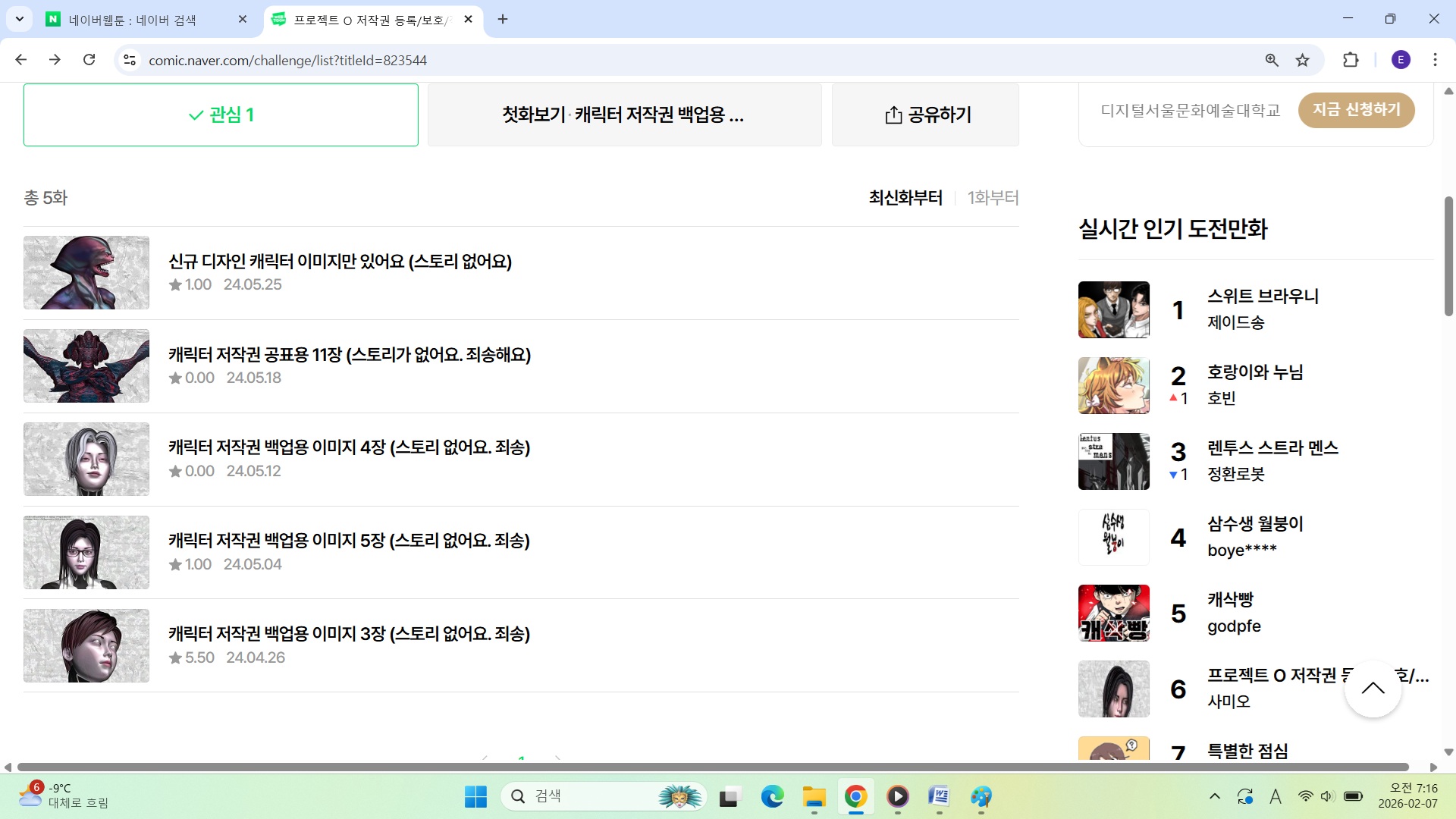
Task: Open Chrome extensions puzzle icon
Action: click(x=1351, y=60)
